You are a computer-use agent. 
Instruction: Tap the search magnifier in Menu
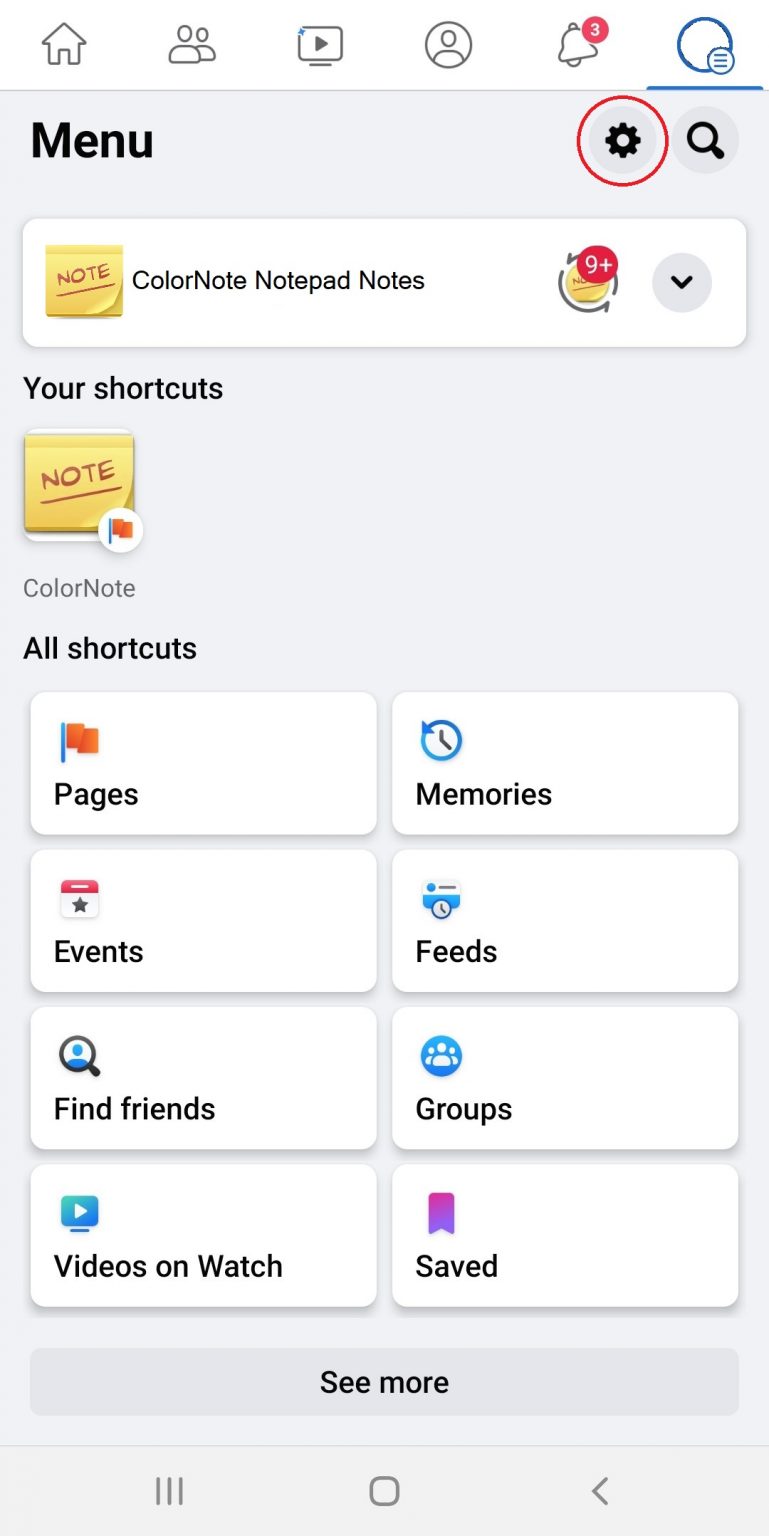705,141
